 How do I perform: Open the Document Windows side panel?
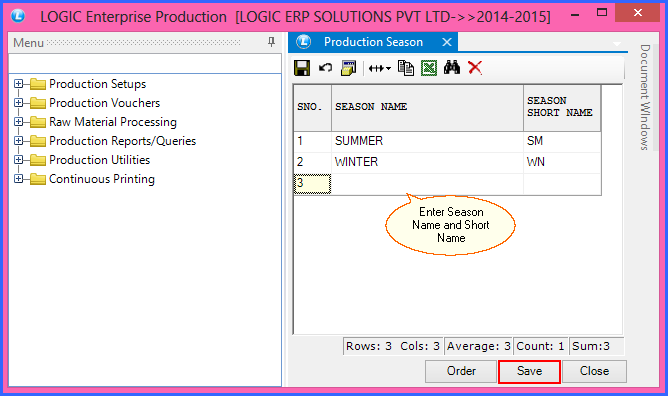(x=645, y=97)
